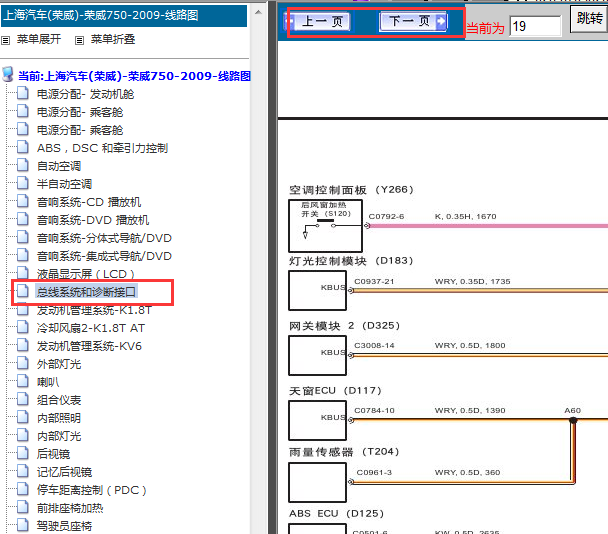Click page icon beside 自动空调

(x=23, y=165)
